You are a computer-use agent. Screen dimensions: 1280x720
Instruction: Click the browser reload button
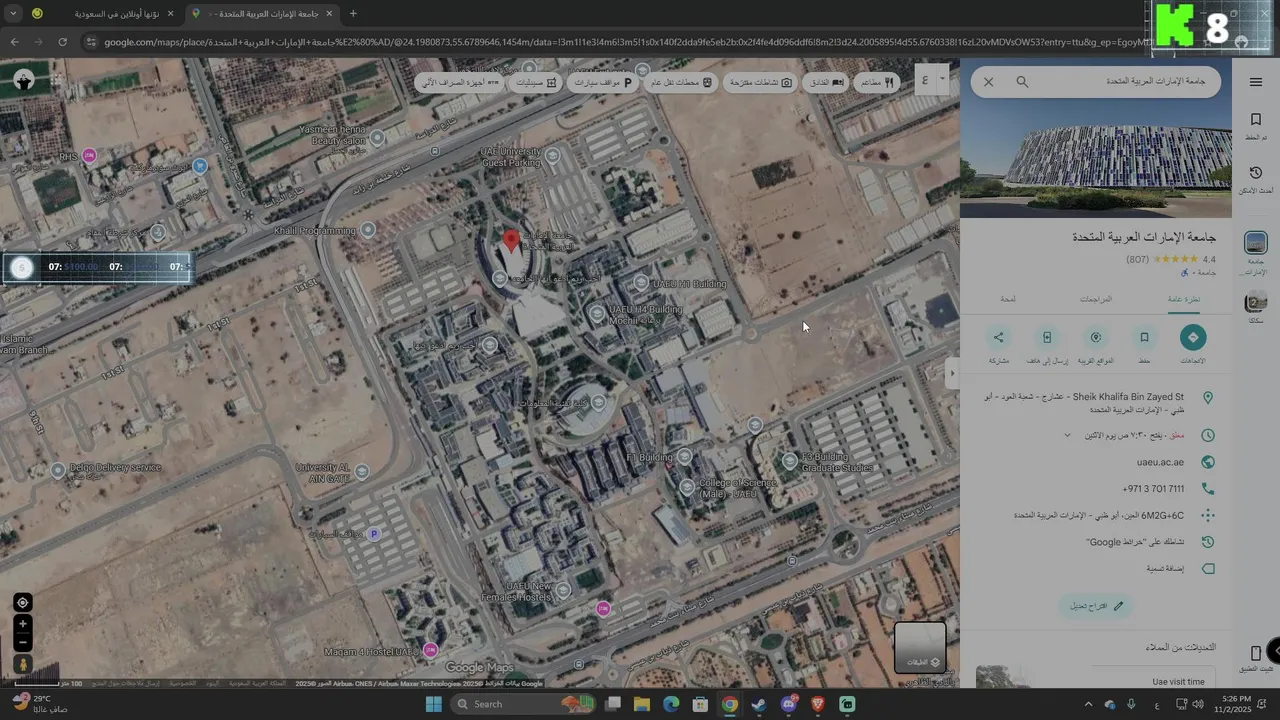coord(62,42)
